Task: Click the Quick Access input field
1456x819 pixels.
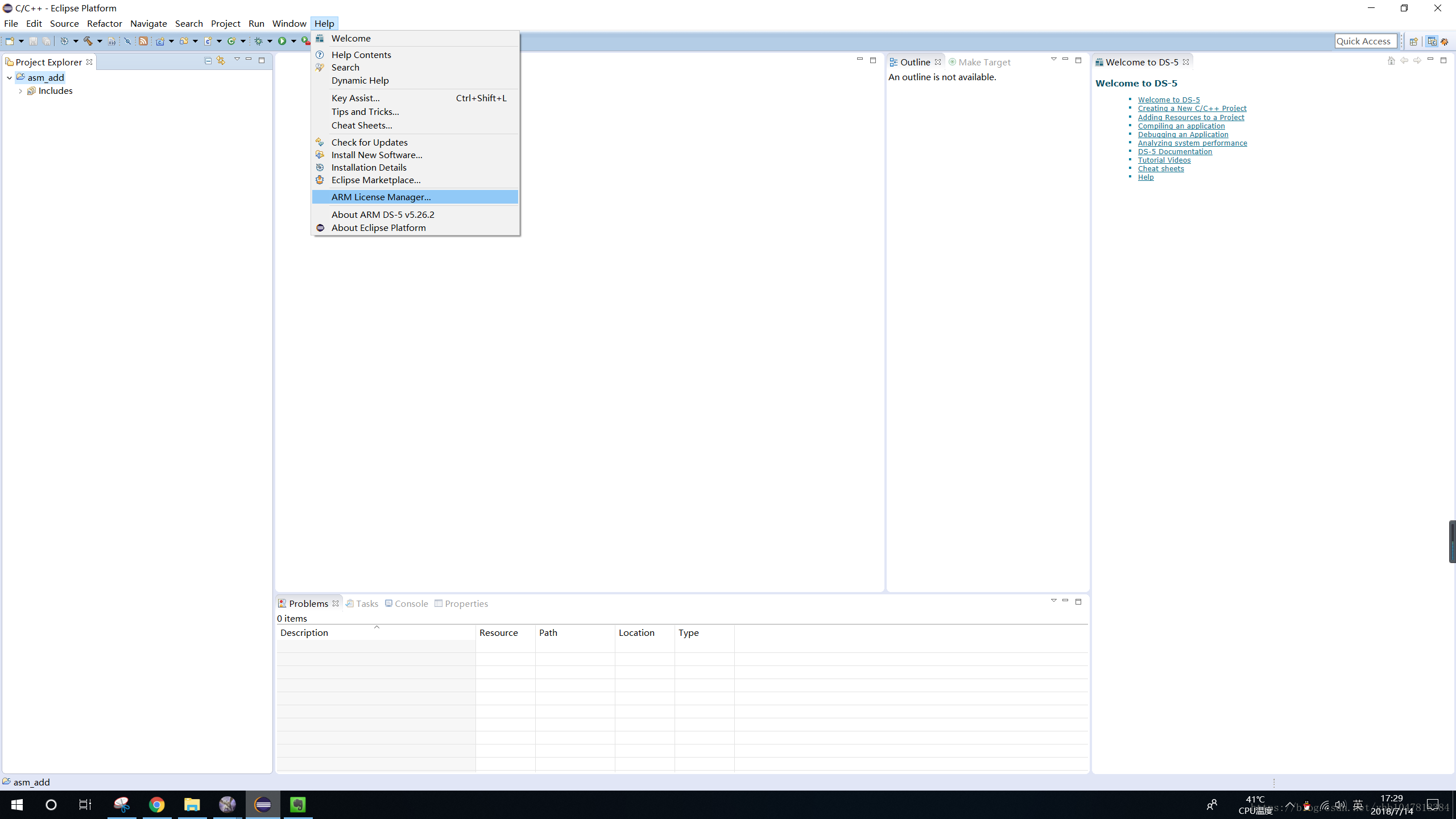Action: pos(1364,41)
